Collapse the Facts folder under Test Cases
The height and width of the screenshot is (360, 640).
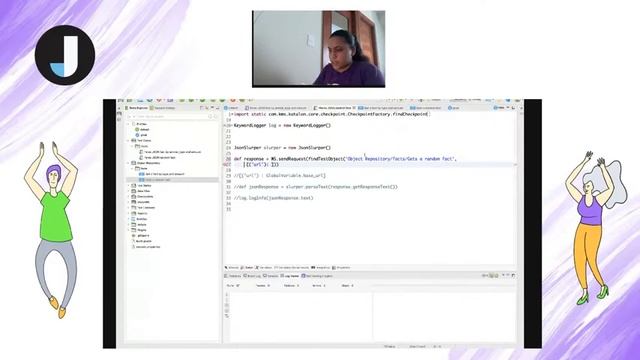point(132,146)
